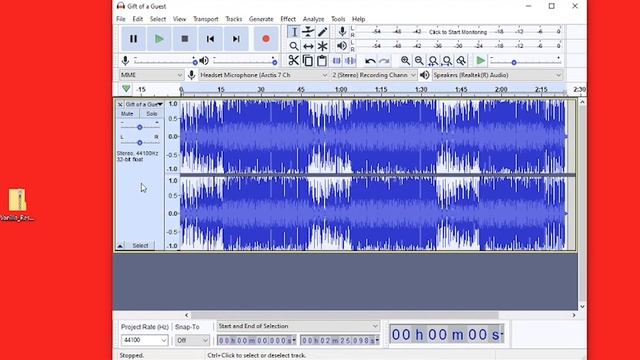Solo the Gift of a Guest track
The image size is (640, 360).
(152, 114)
